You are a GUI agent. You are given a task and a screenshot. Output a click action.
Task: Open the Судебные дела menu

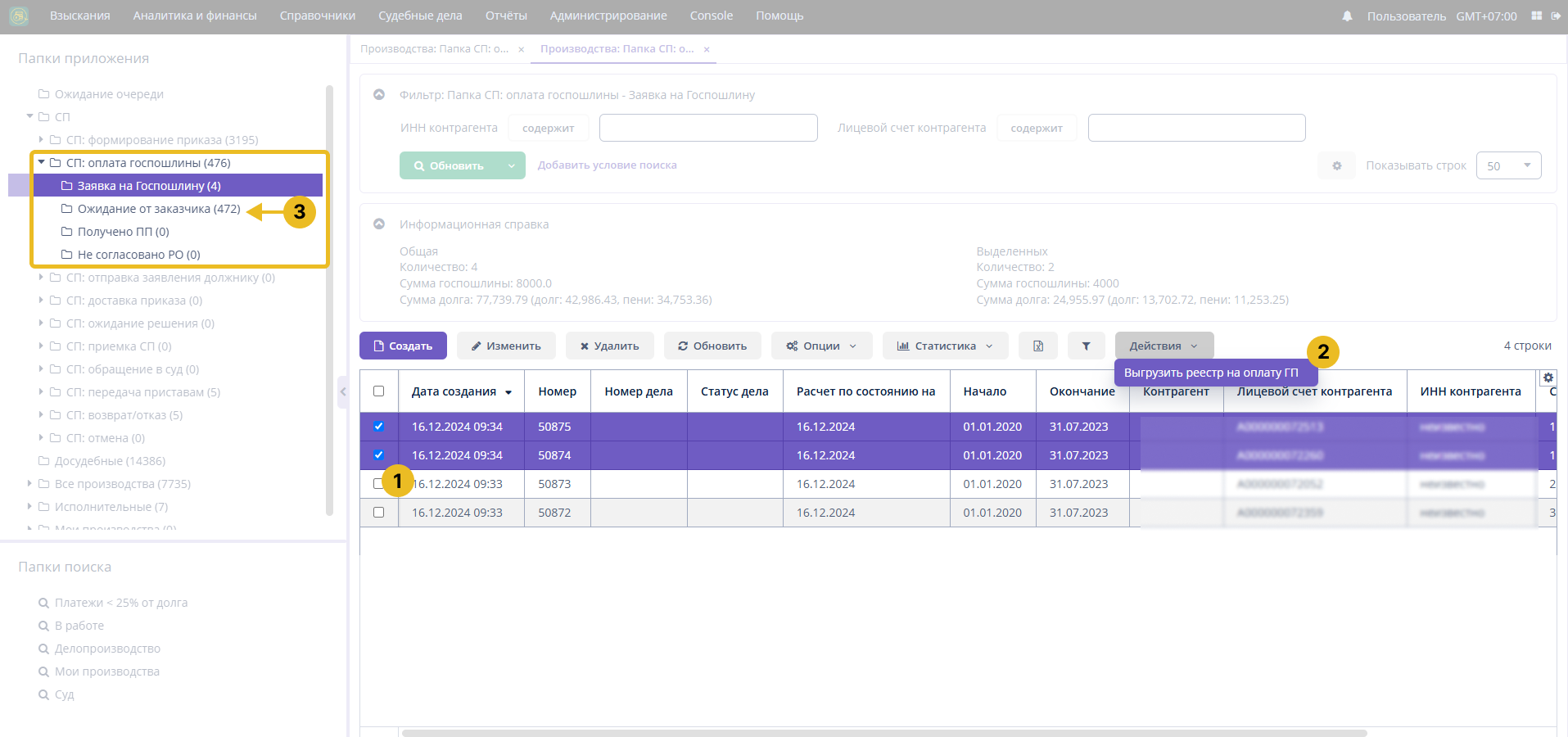click(x=420, y=16)
